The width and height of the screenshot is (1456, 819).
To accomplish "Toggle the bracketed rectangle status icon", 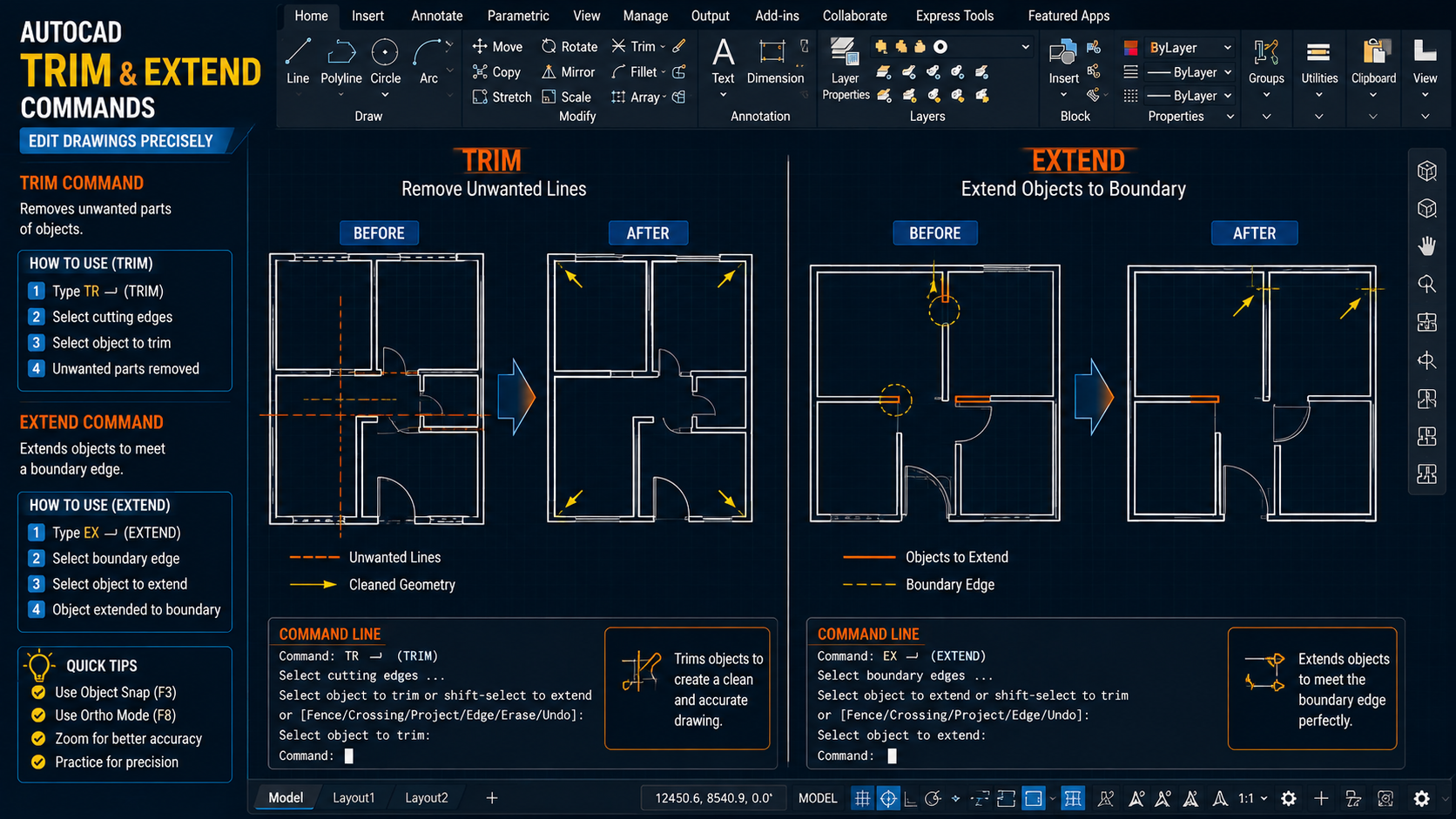I will [x=1007, y=798].
